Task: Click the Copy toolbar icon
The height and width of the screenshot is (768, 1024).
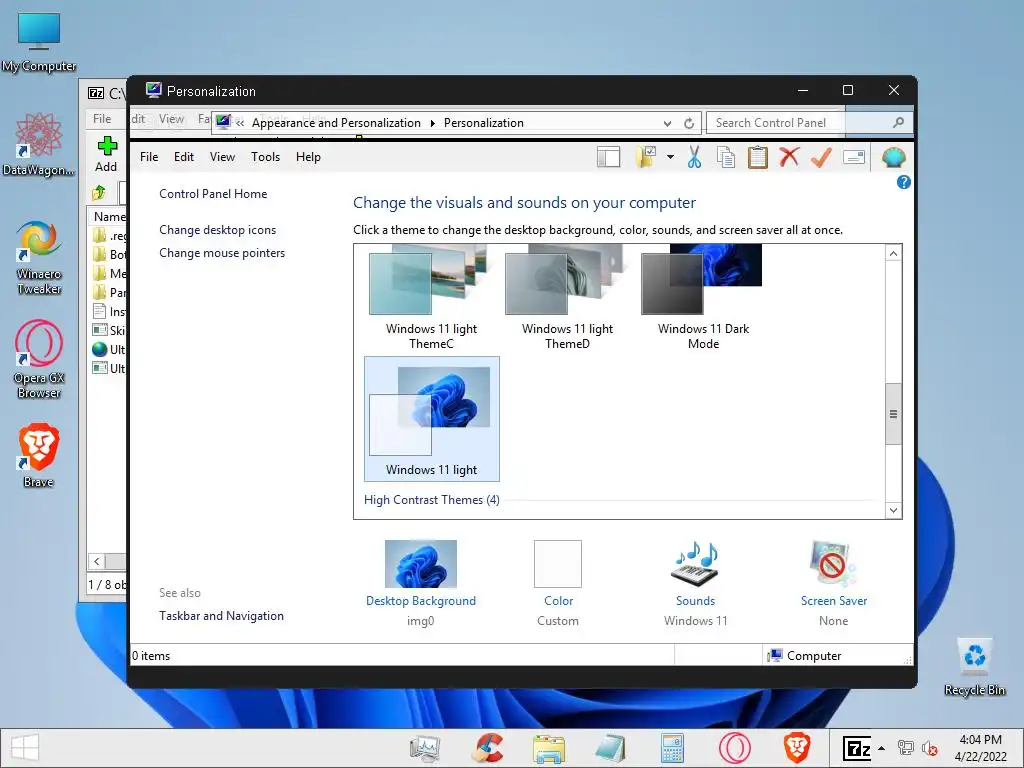Action: point(726,157)
